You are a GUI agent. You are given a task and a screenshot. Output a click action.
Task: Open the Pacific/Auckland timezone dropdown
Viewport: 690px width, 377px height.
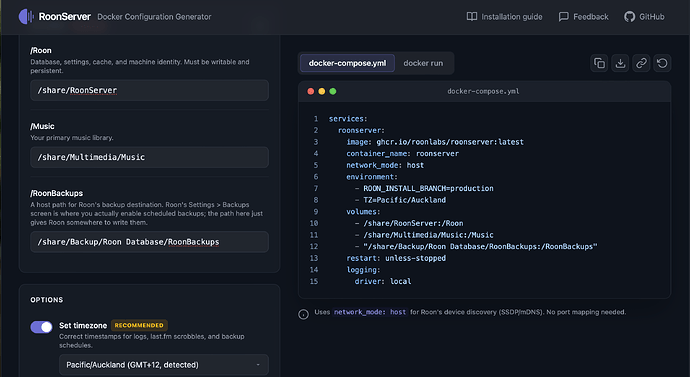164,365
